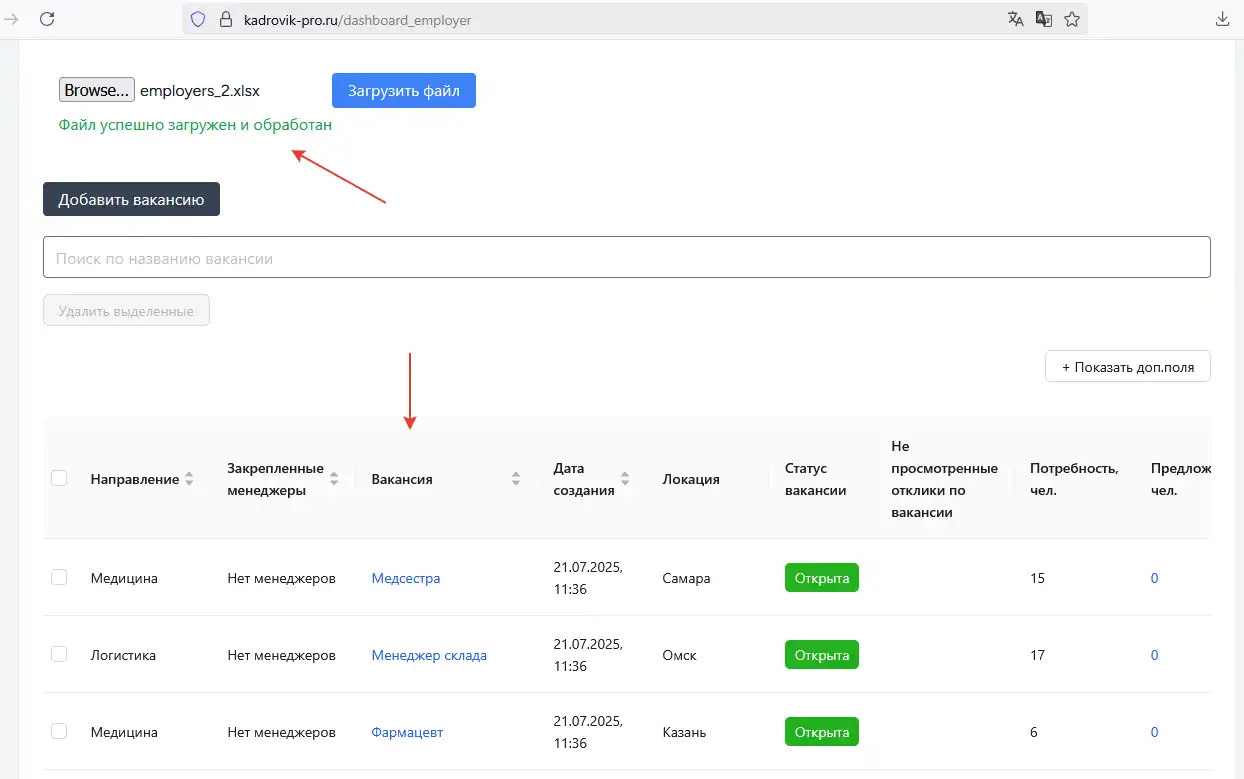The image size is (1244, 779).
Task: Sort table by Направление column arrows
Action: (189, 479)
